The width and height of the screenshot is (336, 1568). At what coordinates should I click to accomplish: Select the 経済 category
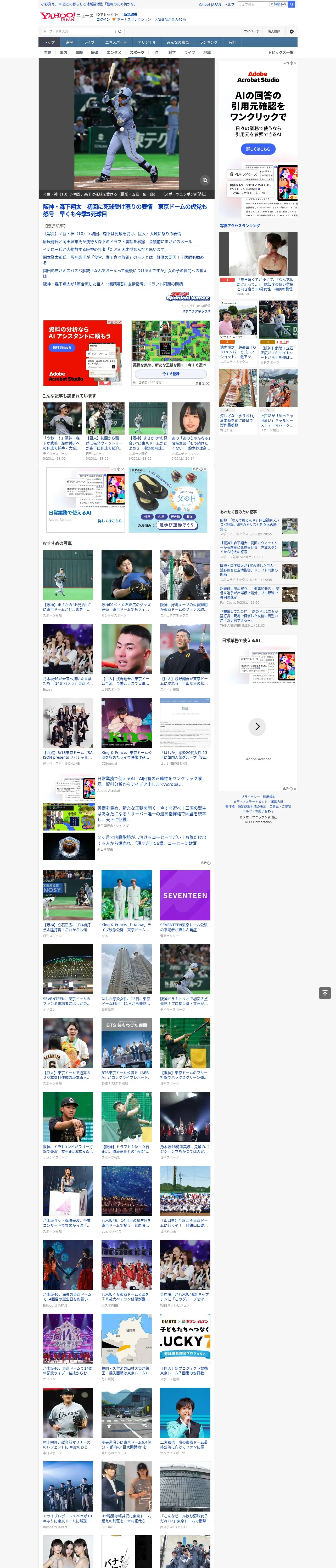[94, 53]
